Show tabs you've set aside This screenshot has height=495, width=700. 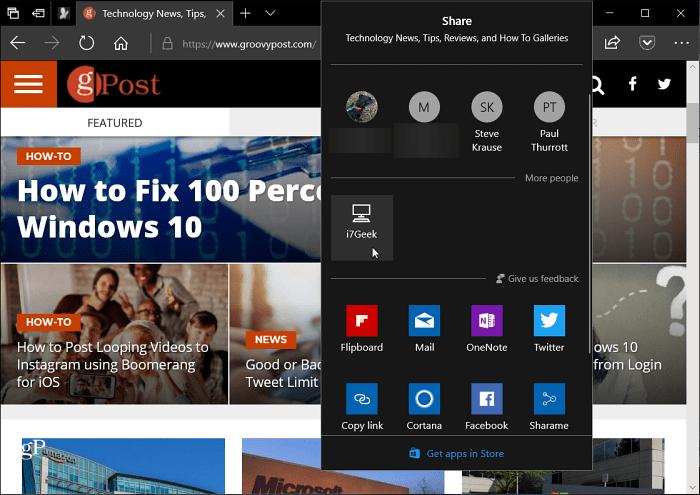[x=13, y=13]
